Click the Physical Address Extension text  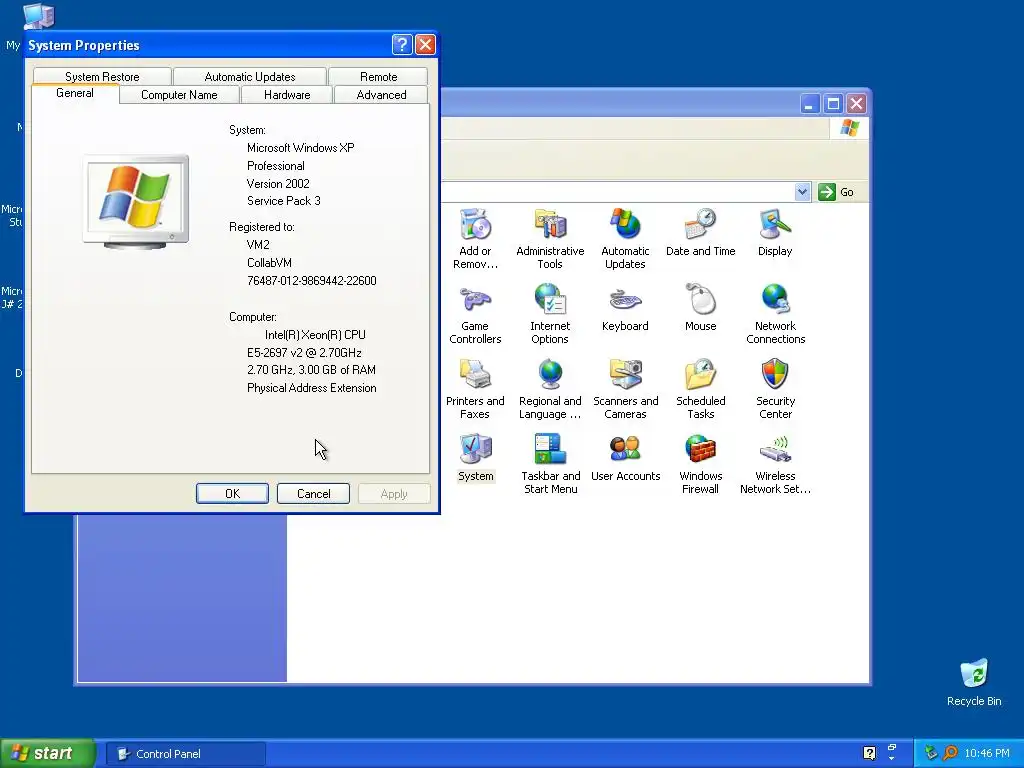click(312, 388)
